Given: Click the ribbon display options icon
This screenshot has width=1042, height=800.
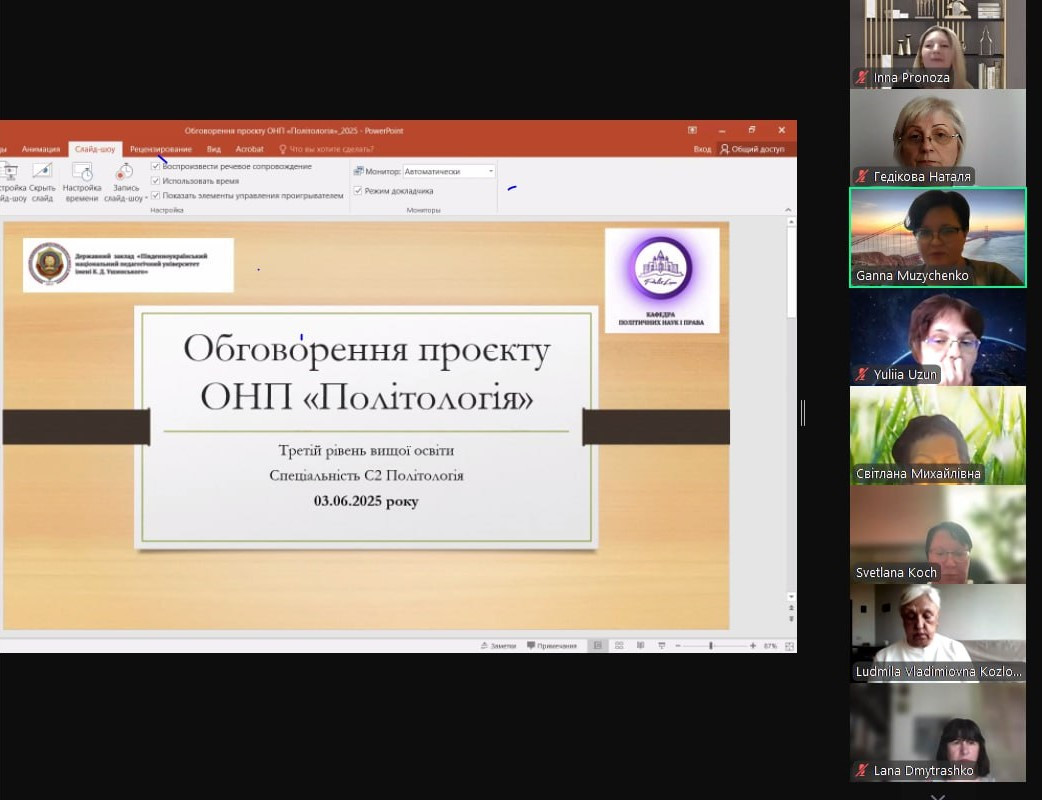Looking at the screenshot, I should click(x=692, y=130).
